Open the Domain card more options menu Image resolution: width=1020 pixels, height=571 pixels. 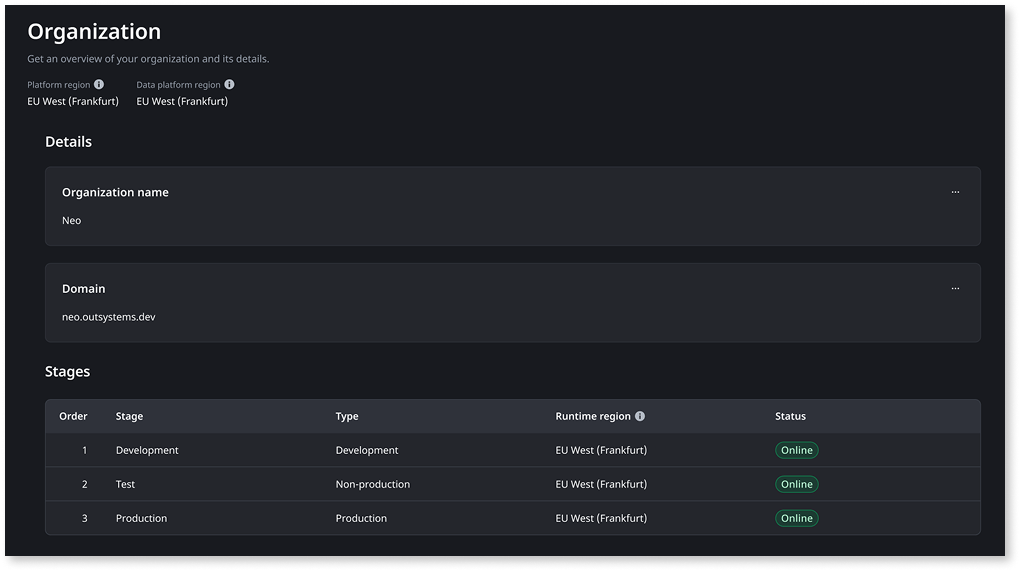(955, 288)
